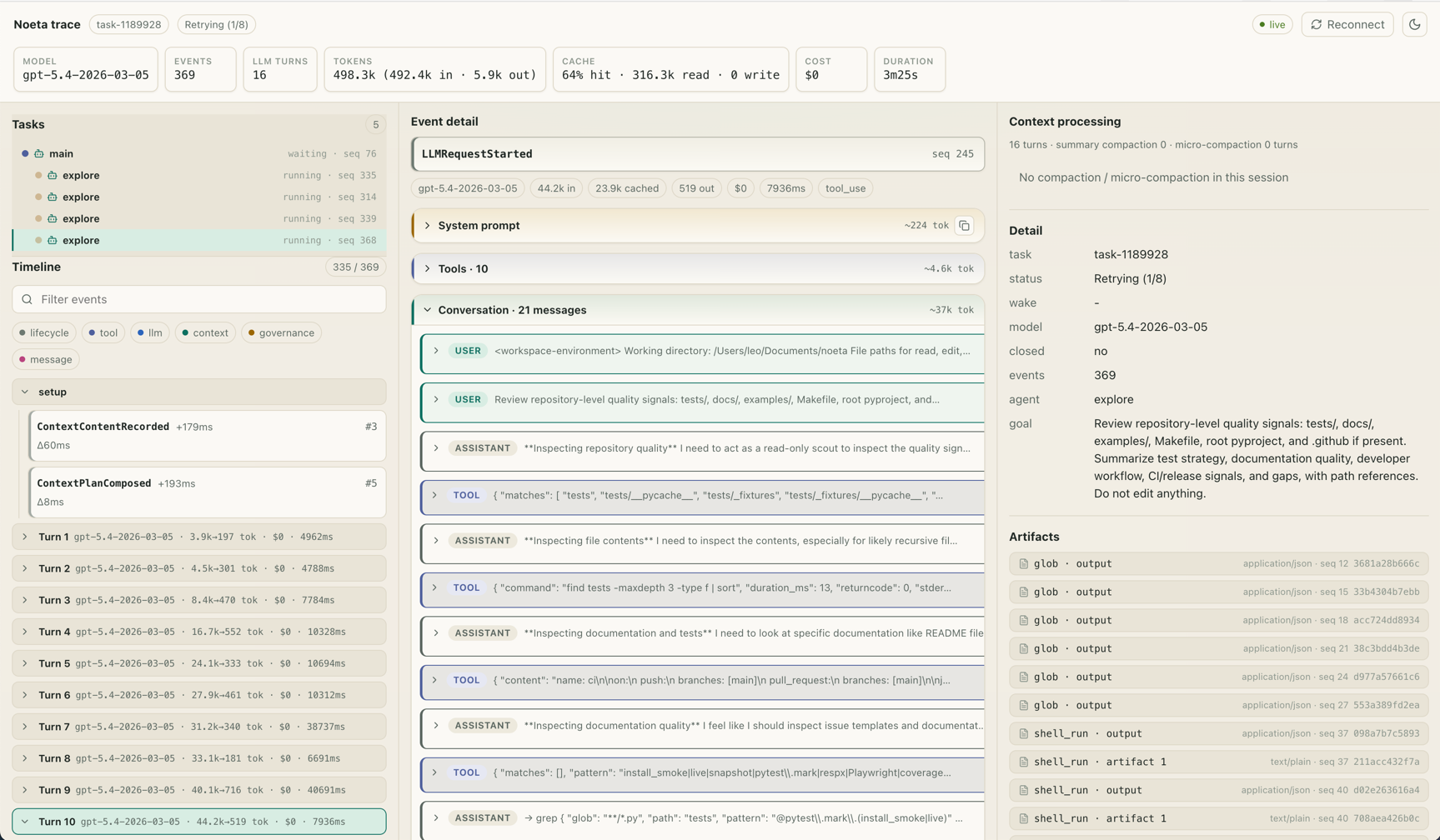Image resolution: width=1440 pixels, height=840 pixels.
Task: Toggle the context event filter
Action: point(205,332)
